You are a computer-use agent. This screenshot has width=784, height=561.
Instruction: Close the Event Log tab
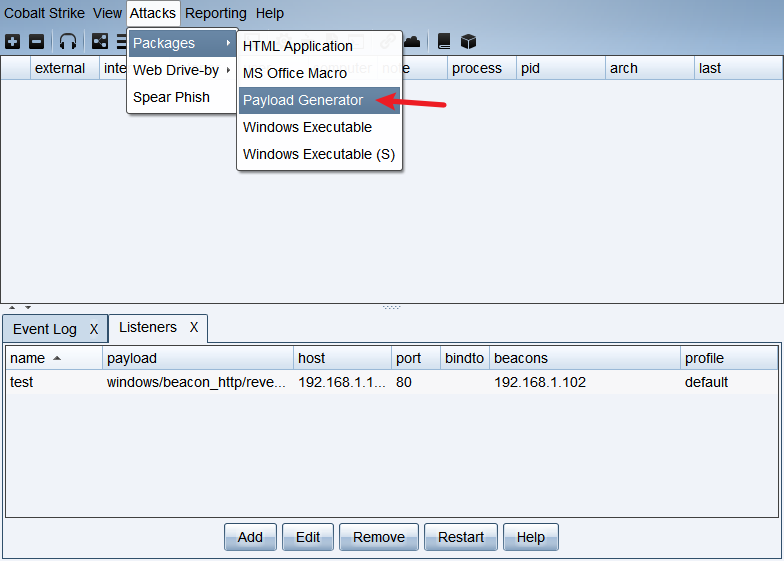coord(94,329)
